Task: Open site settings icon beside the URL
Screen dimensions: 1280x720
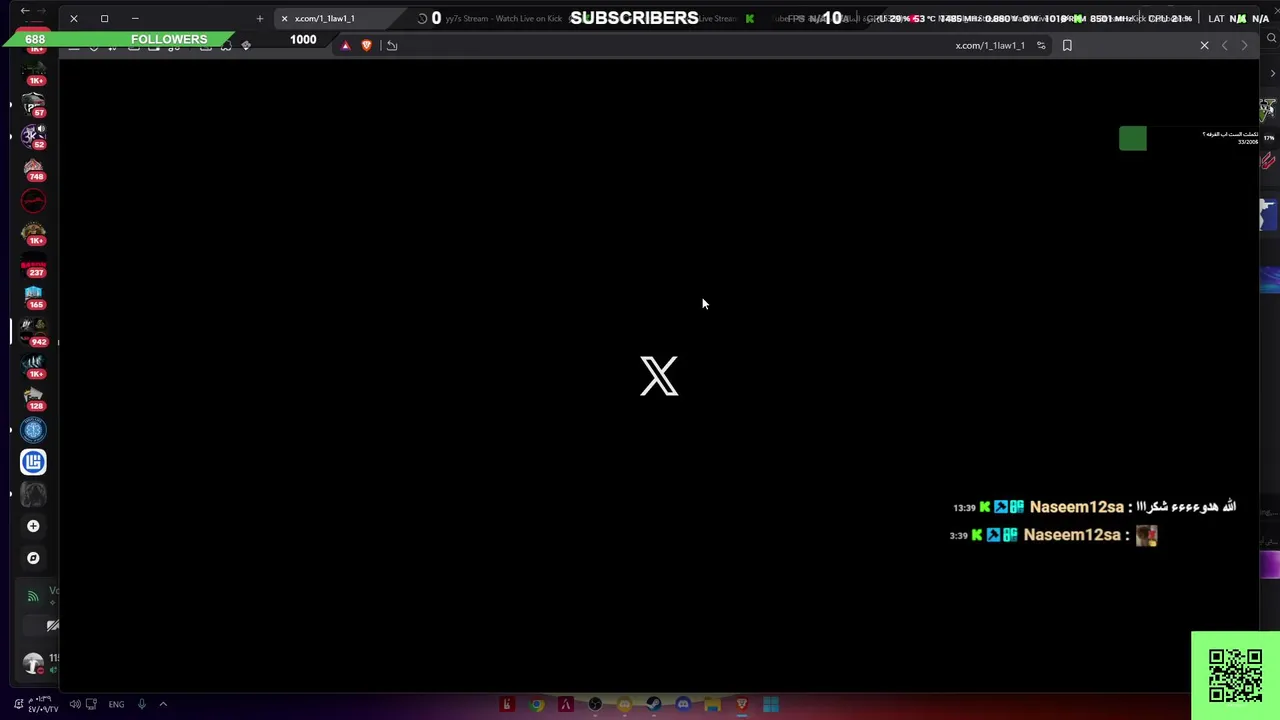Action: pyautogui.click(x=1041, y=45)
